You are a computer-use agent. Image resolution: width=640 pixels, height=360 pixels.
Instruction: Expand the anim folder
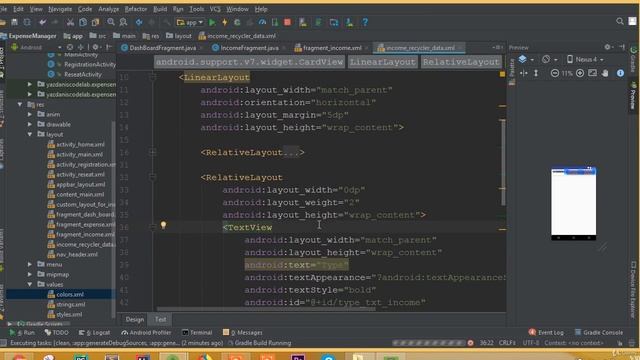(x=30, y=115)
